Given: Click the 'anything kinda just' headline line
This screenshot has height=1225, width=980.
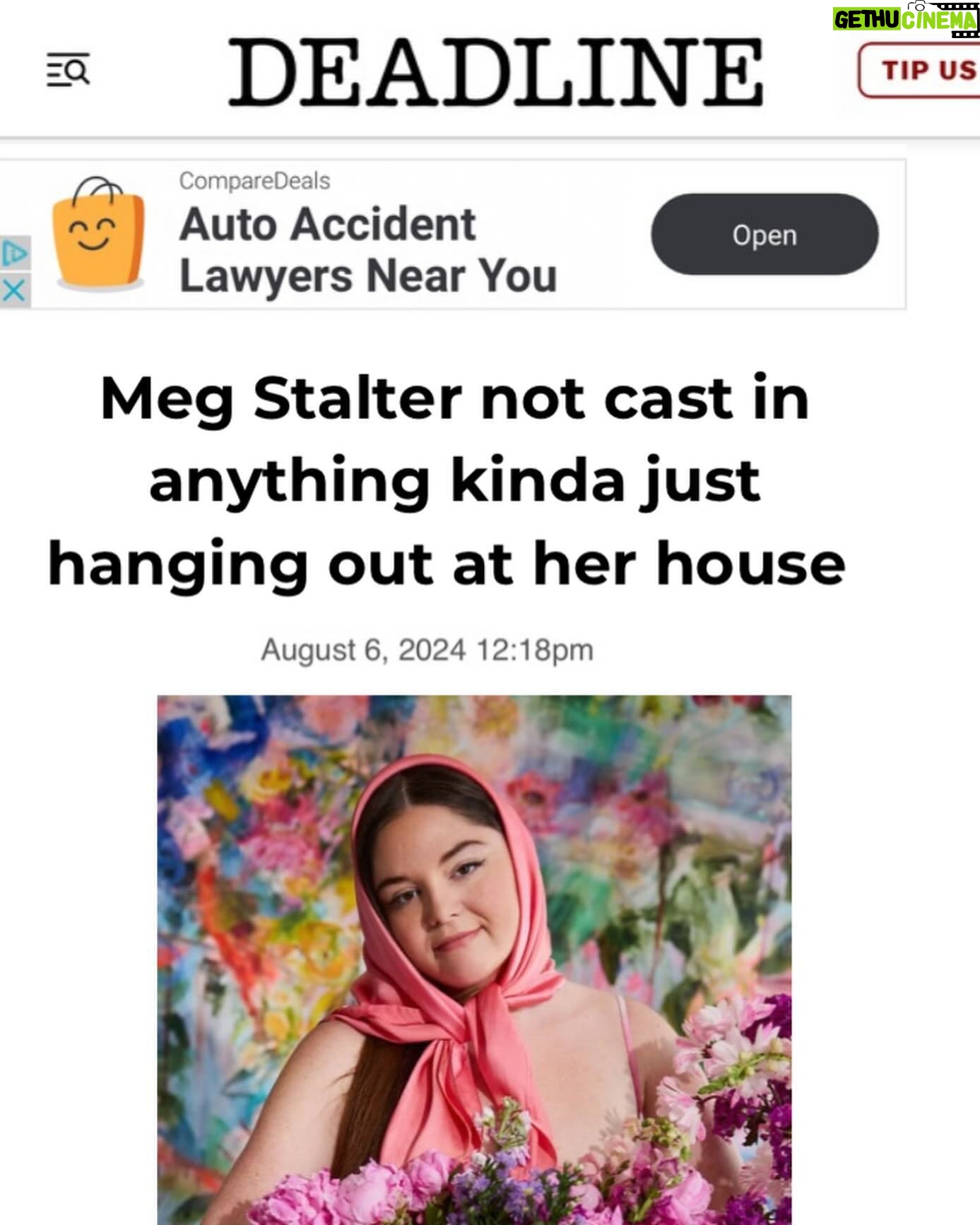Looking at the screenshot, I should [x=454, y=482].
